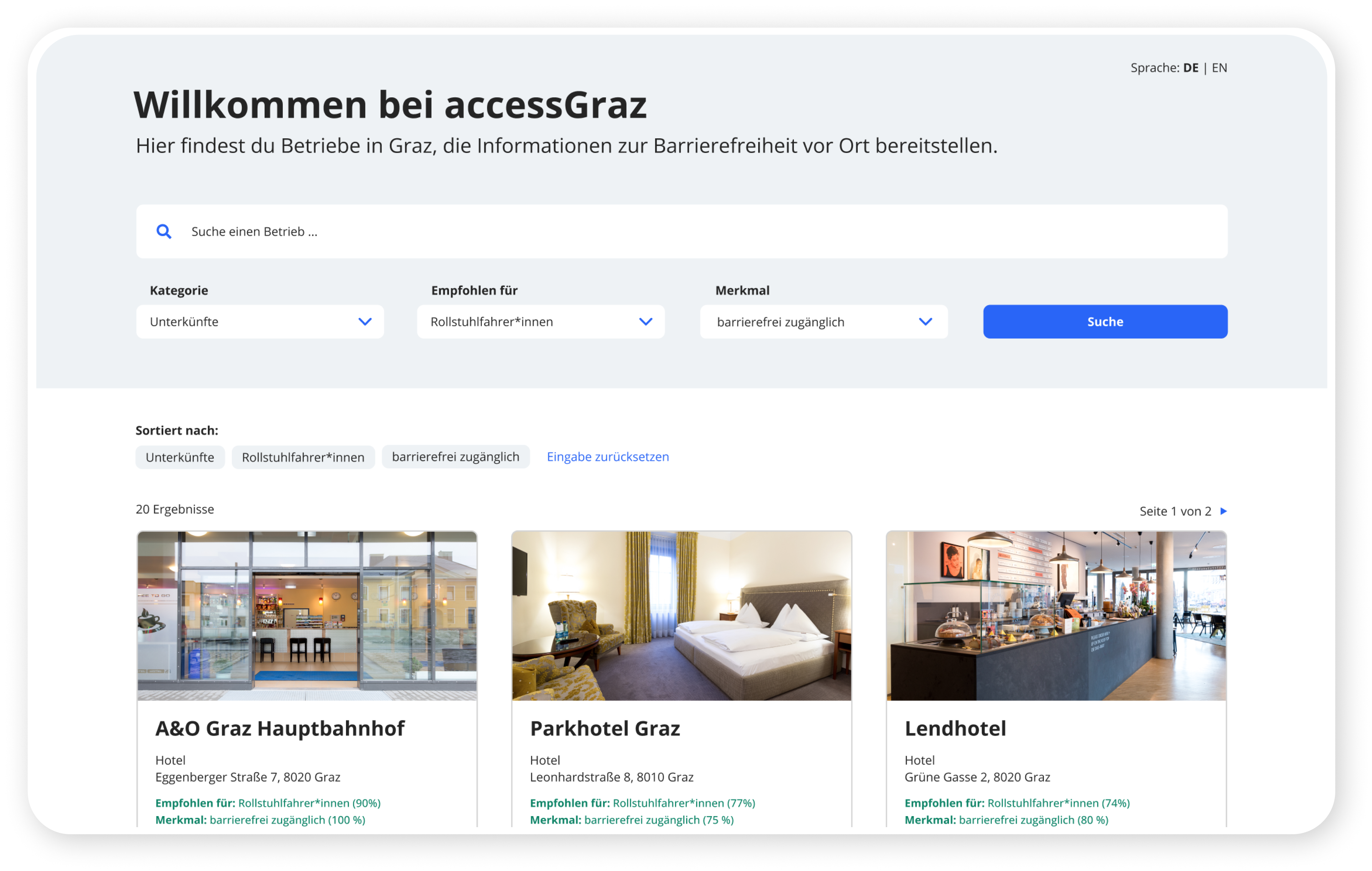1372x871 pixels.
Task: Switch language to EN
Action: pos(1219,68)
